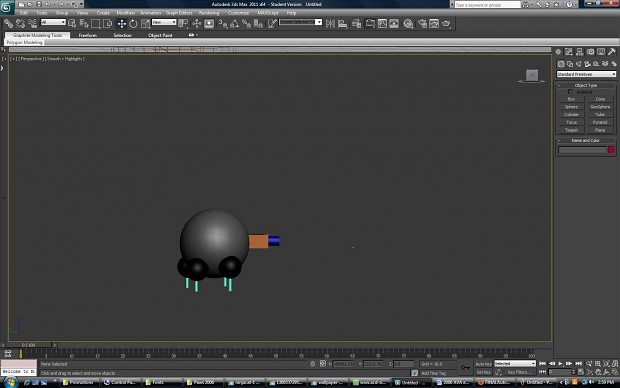Enable the AutoGrid checkbox
Viewport: 620px width, 388px height.
[x=570, y=92]
